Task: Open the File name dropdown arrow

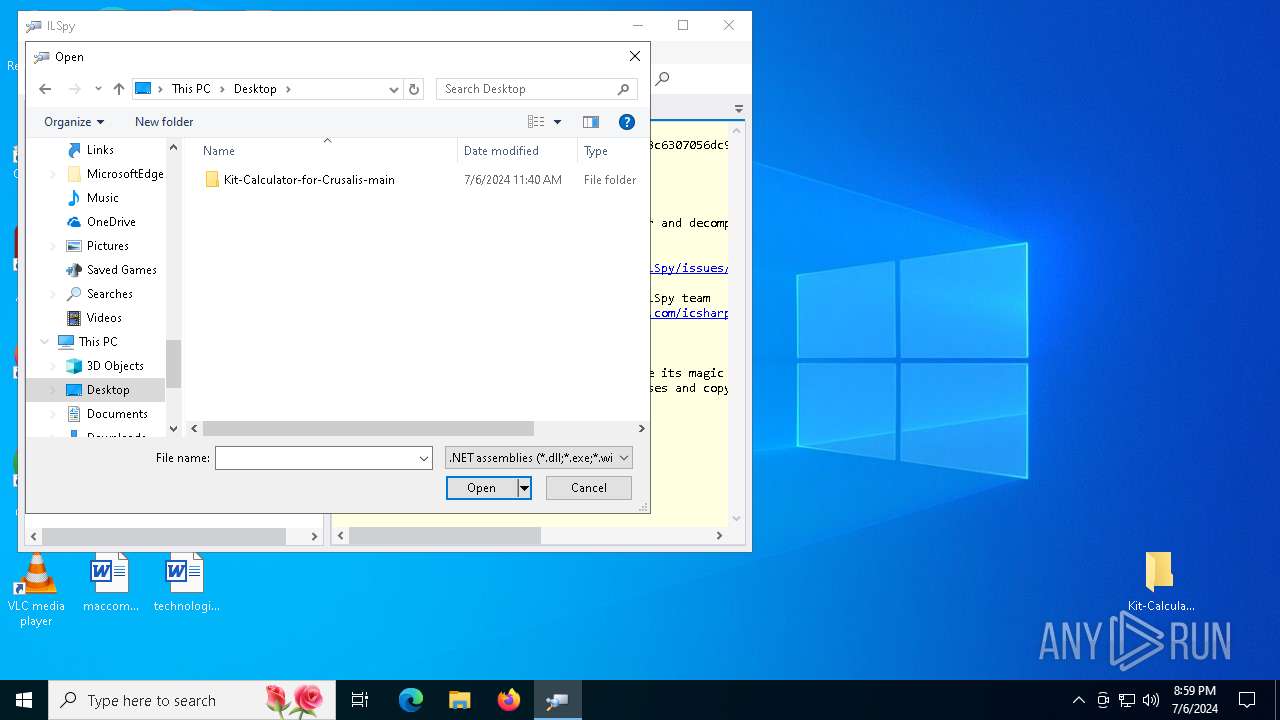Action: [424, 458]
